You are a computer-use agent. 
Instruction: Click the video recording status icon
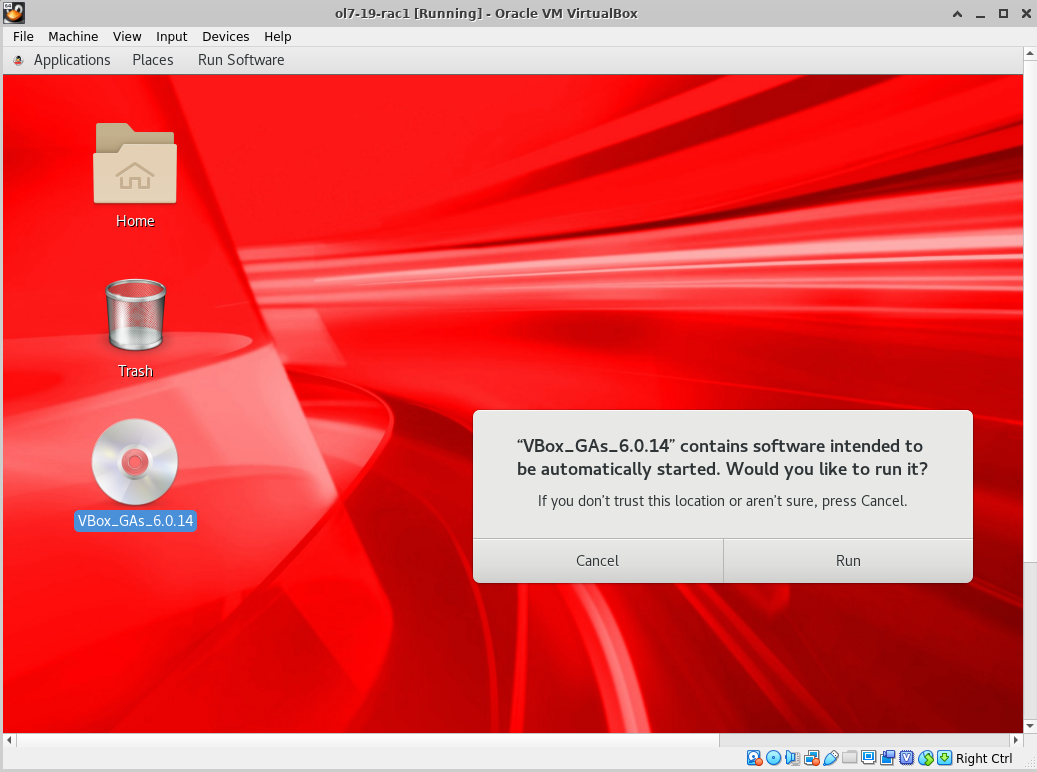pyautogui.click(x=888, y=758)
